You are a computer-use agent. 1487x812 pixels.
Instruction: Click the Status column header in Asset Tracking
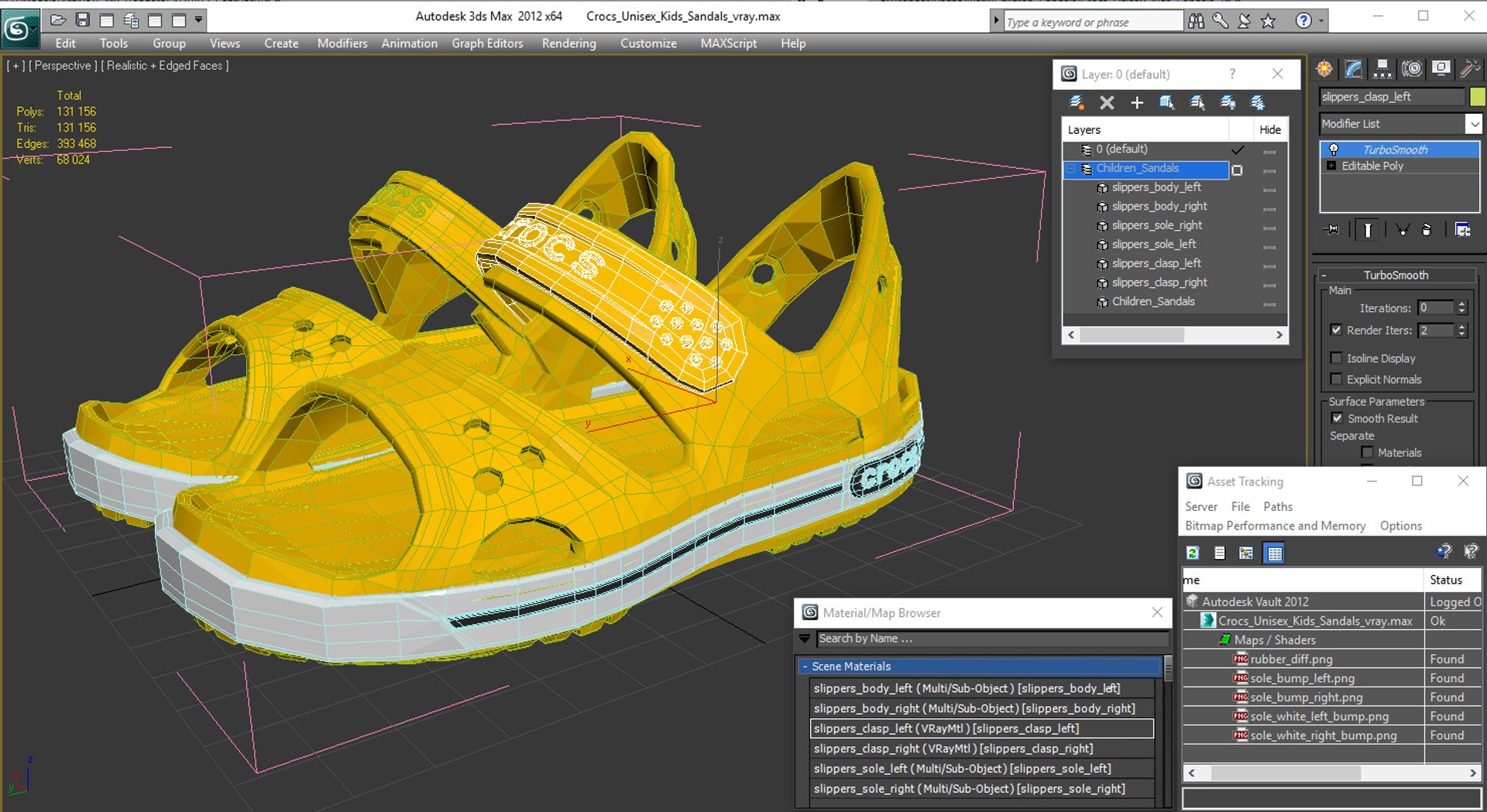click(x=1453, y=580)
